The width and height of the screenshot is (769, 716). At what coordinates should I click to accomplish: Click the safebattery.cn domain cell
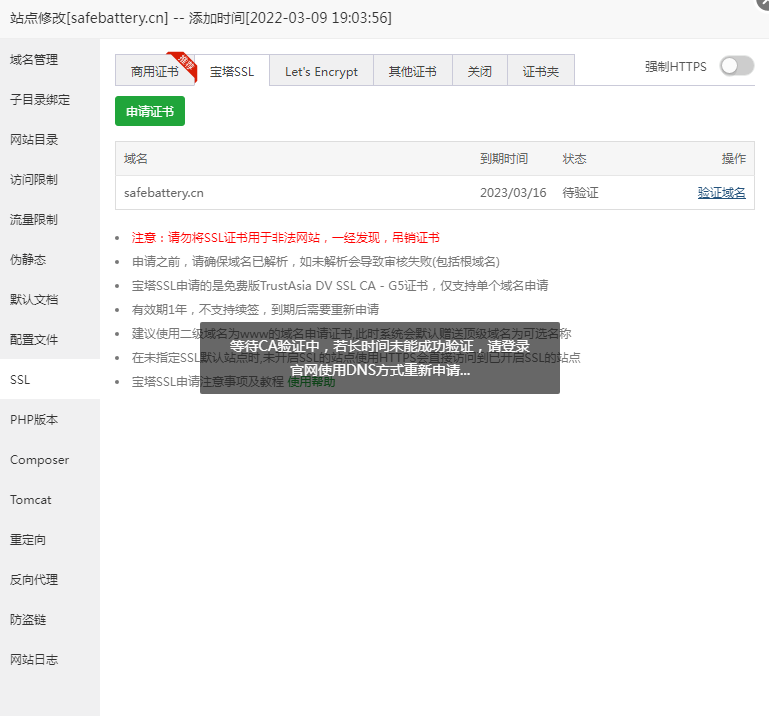point(164,193)
